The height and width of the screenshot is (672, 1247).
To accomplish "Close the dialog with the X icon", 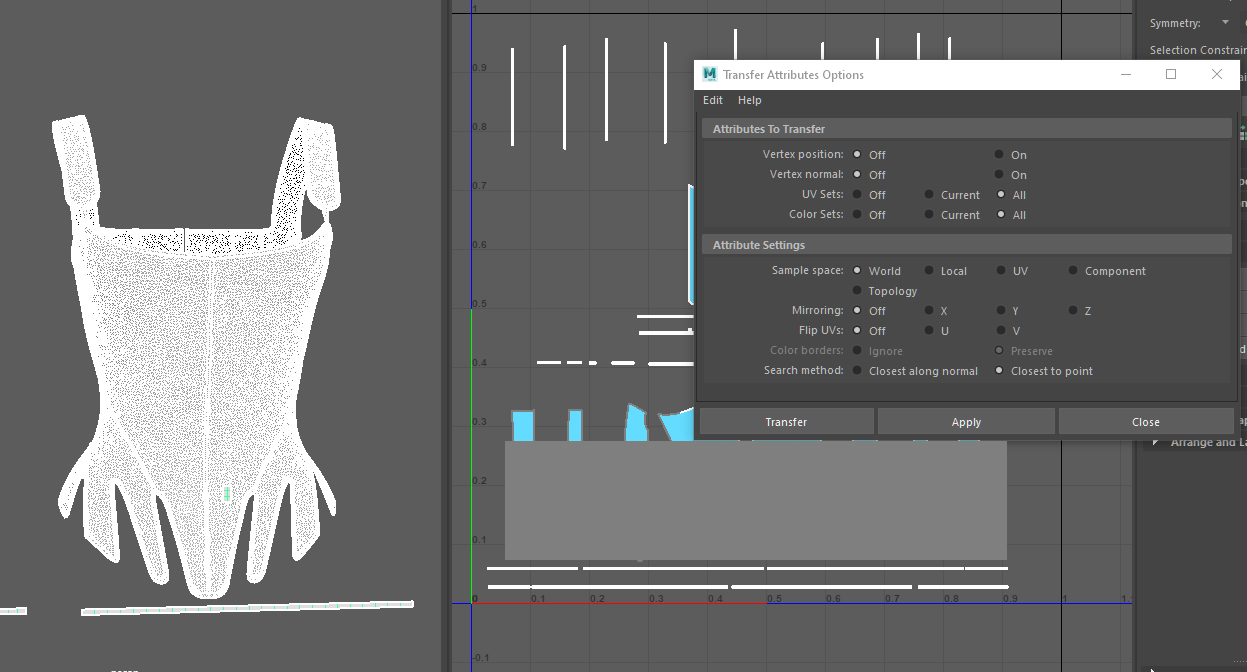I will (x=1216, y=74).
